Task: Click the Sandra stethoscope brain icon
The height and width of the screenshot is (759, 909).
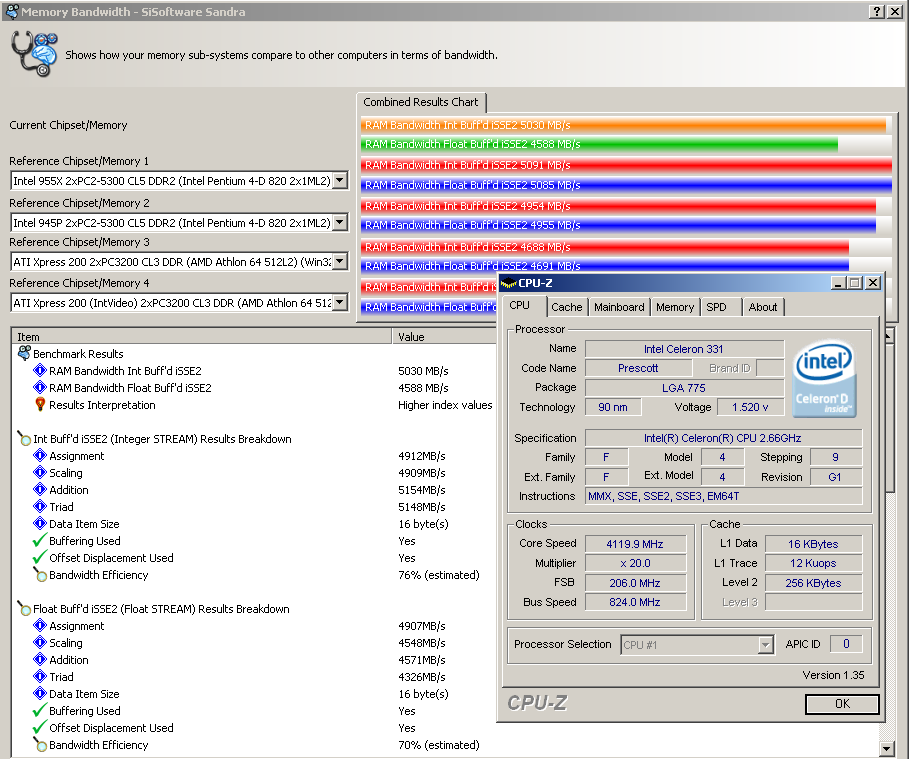Action: 36,54
